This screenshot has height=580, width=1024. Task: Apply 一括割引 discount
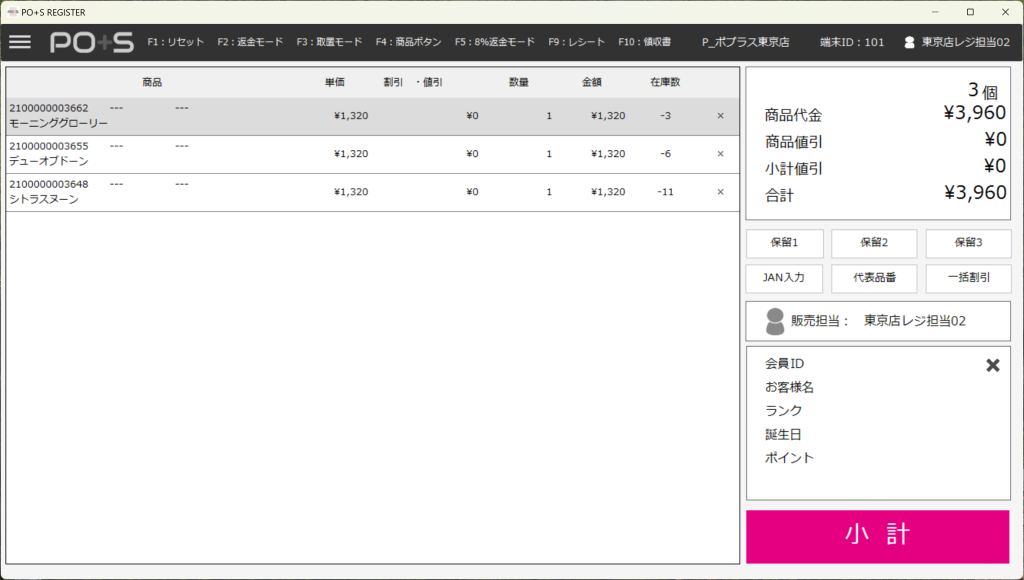pos(967,278)
